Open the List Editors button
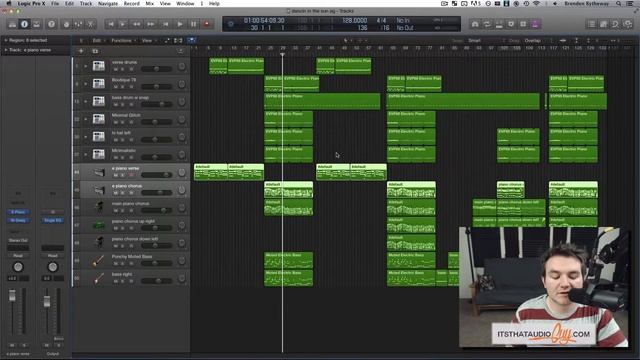The height and width of the screenshot is (360, 640). coord(591,24)
